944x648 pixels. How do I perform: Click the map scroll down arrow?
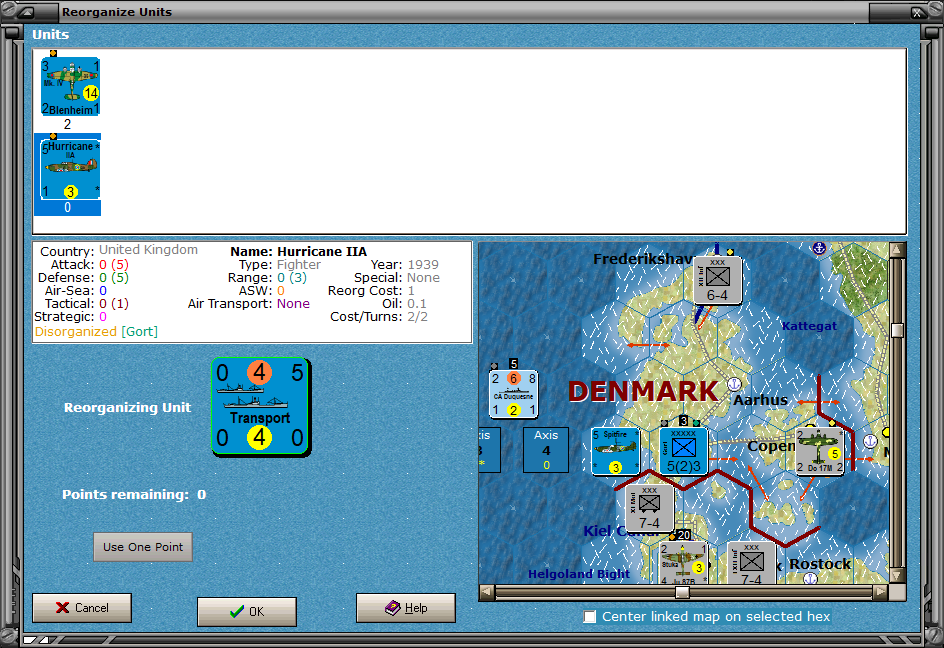(897, 576)
